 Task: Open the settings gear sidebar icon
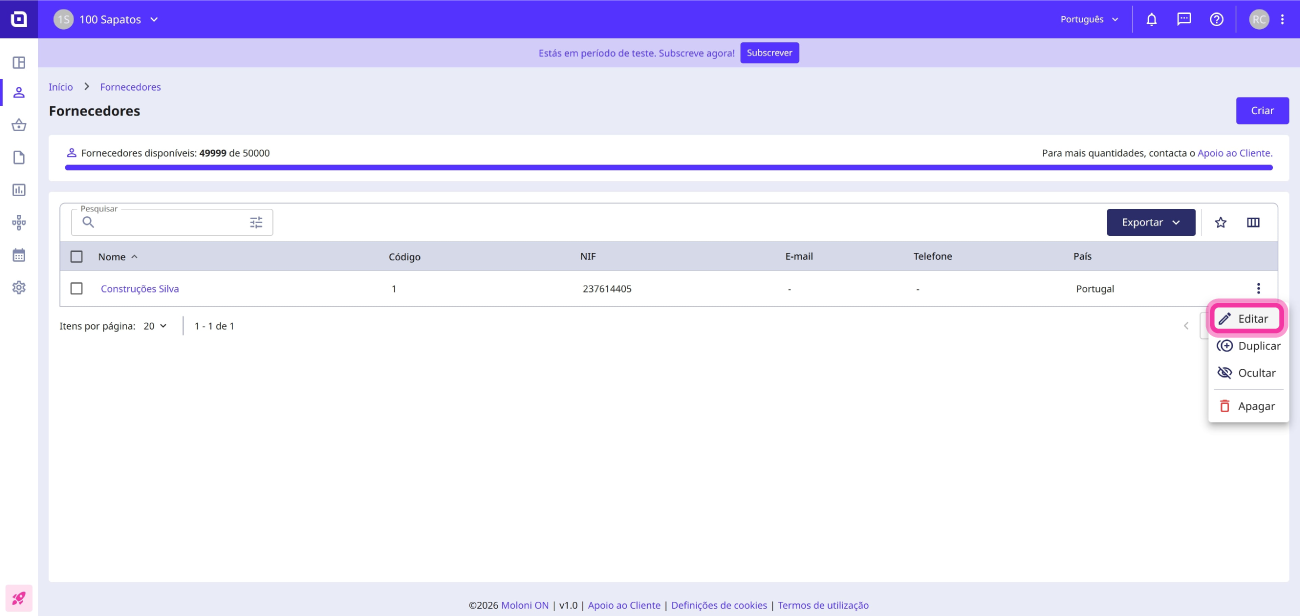coord(19,287)
